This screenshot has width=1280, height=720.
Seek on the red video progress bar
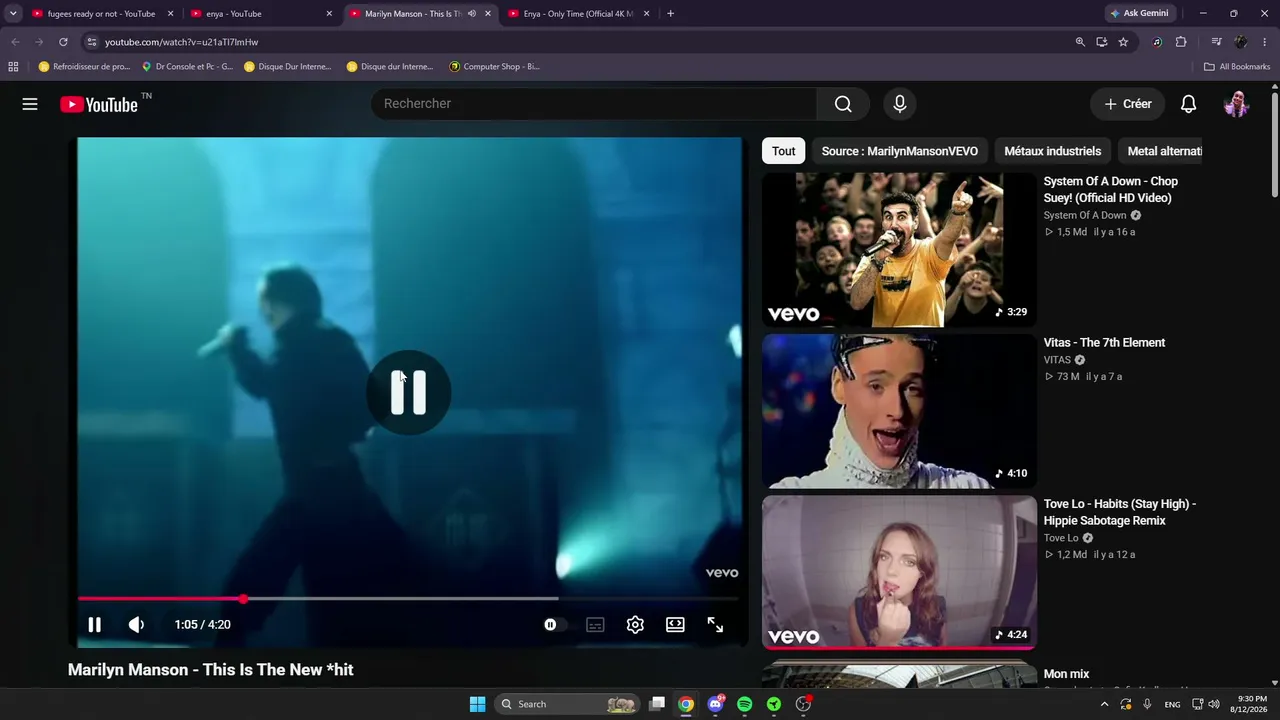(x=408, y=599)
